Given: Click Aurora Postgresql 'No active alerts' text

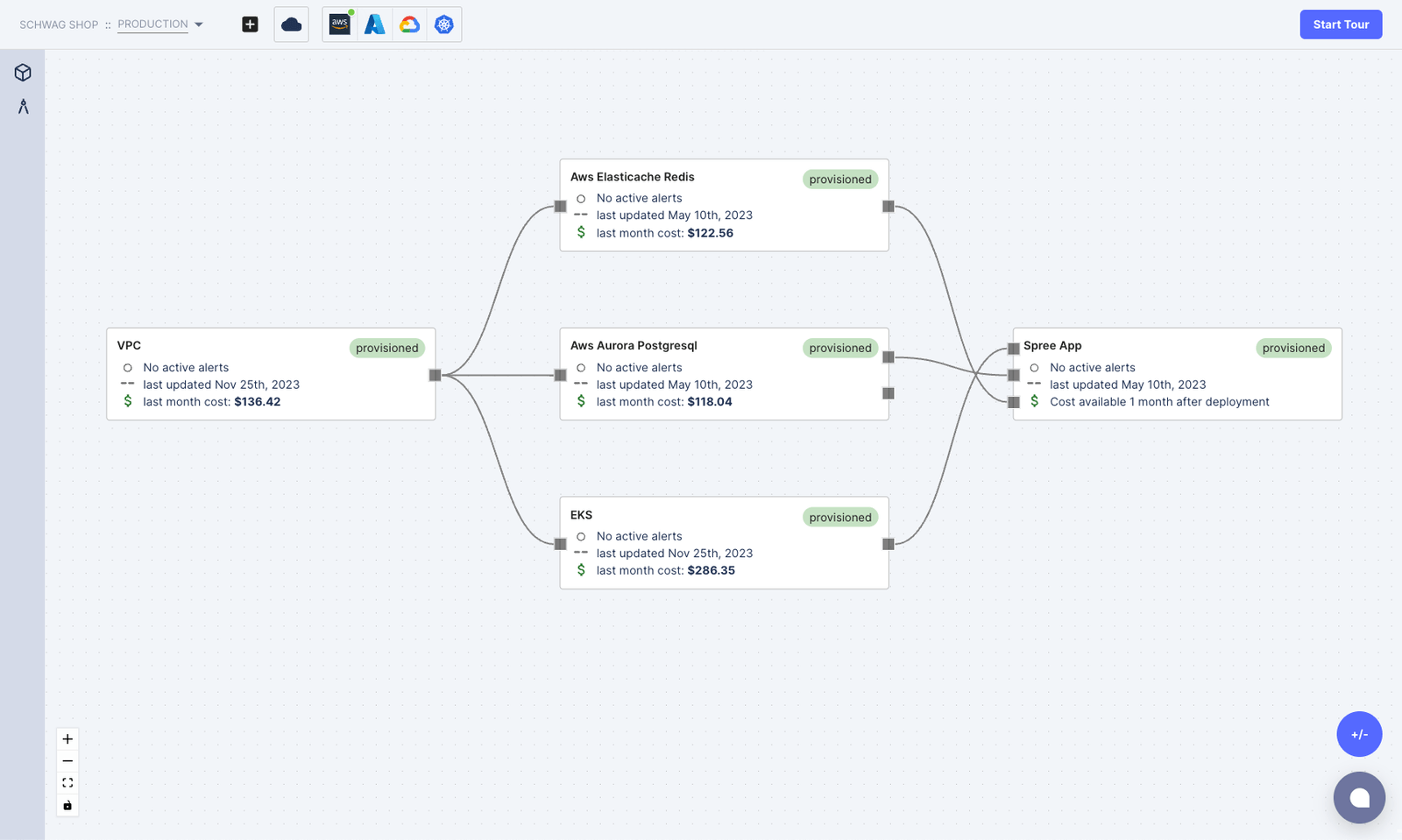Looking at the screenshot, I should point(640,368).
